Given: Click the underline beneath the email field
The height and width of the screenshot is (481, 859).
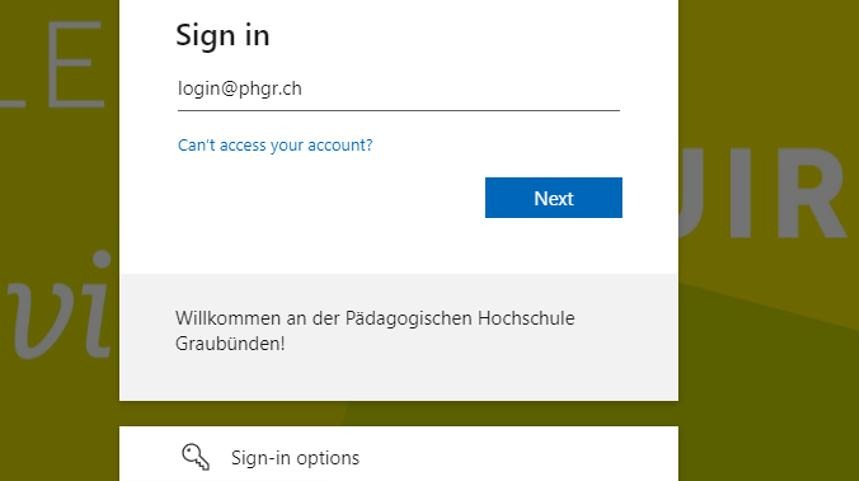Looking at the screenshot, I should (x=398, y=110).
